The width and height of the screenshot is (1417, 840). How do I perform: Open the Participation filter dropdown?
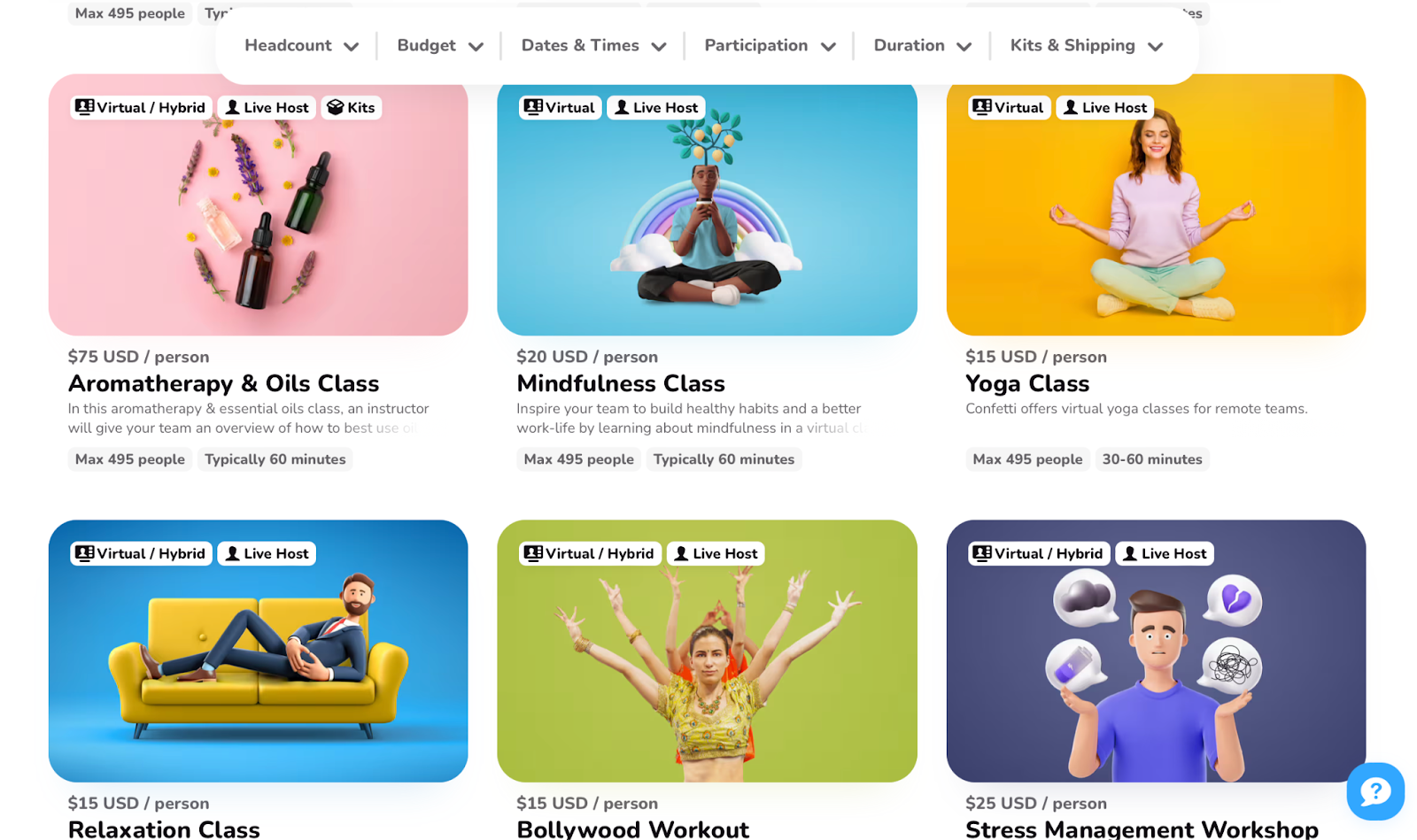click(770, 45)
